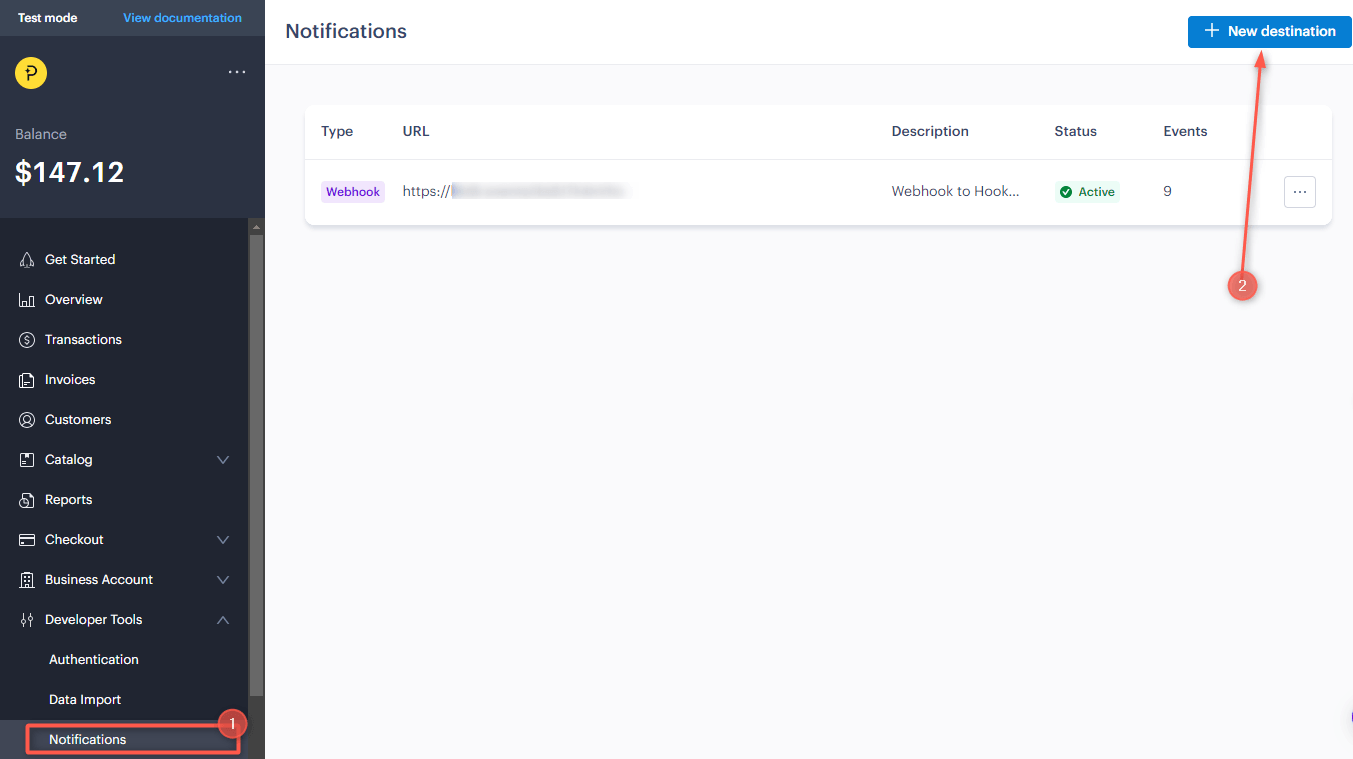This screenshot has height=759, width=1353.
Task: Open the webhook row options menu
Action: pos(1299,192)
